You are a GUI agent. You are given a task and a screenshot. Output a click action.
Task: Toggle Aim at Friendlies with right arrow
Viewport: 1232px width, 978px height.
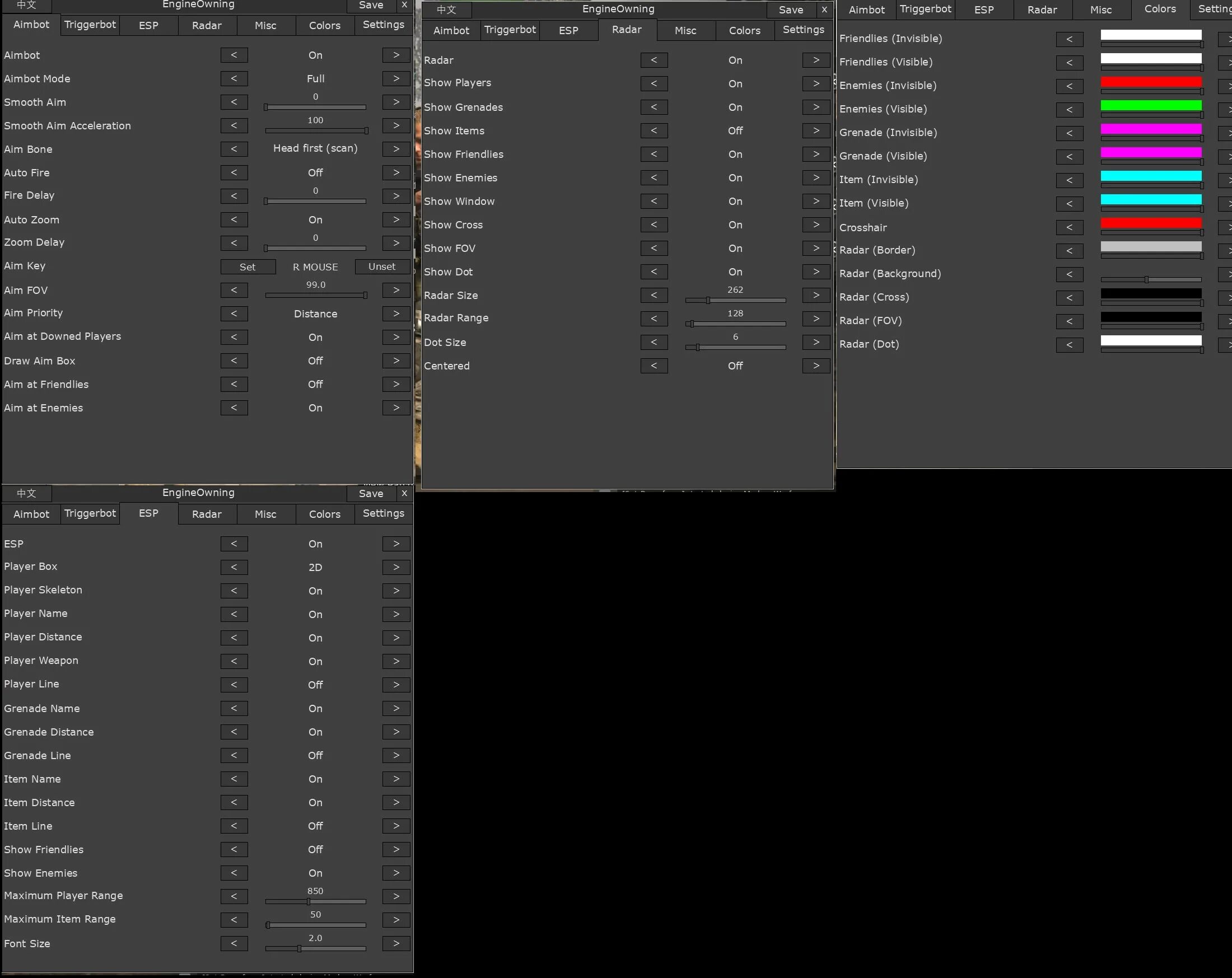coord(396,384)
